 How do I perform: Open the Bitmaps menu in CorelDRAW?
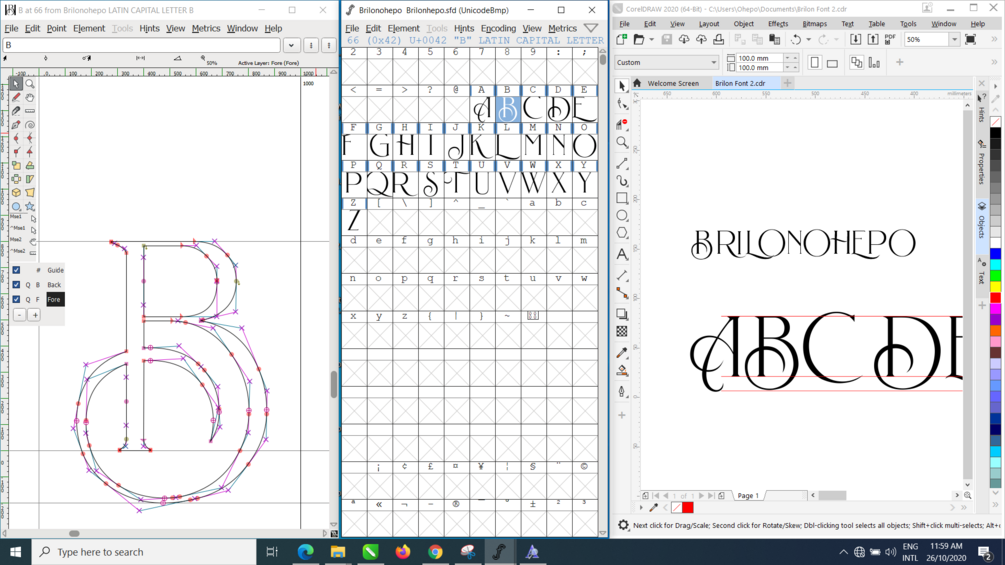[x=814, y=24]
